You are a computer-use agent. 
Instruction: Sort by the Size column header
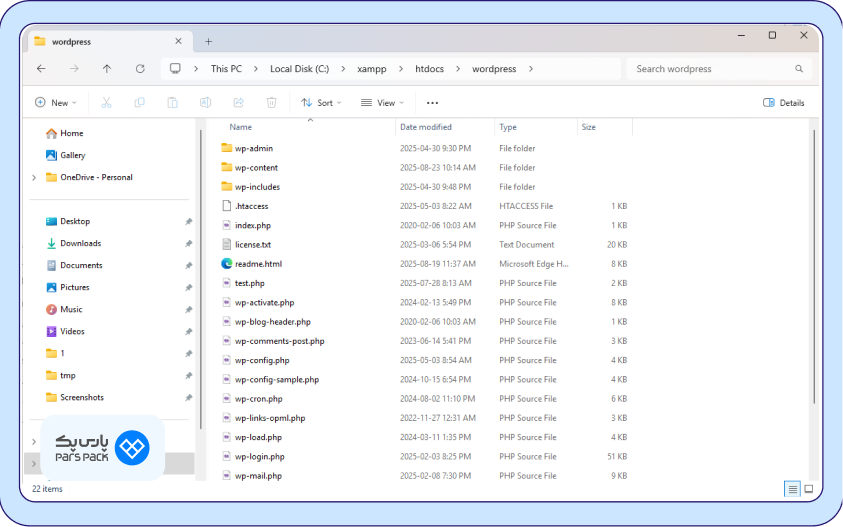[x=589, y=127]
